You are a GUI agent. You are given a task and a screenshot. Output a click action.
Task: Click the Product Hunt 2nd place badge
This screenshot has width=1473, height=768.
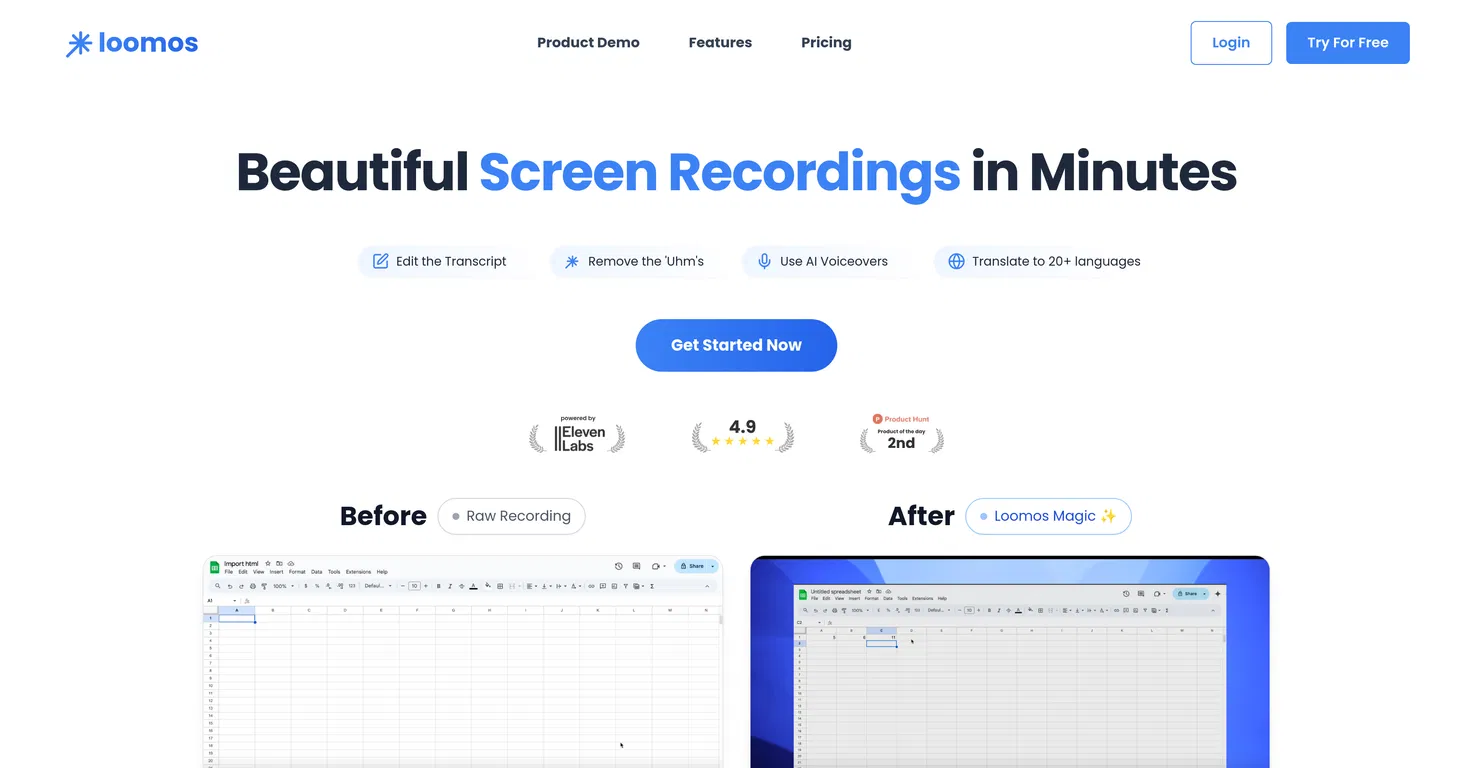click(x=901, y=434)
